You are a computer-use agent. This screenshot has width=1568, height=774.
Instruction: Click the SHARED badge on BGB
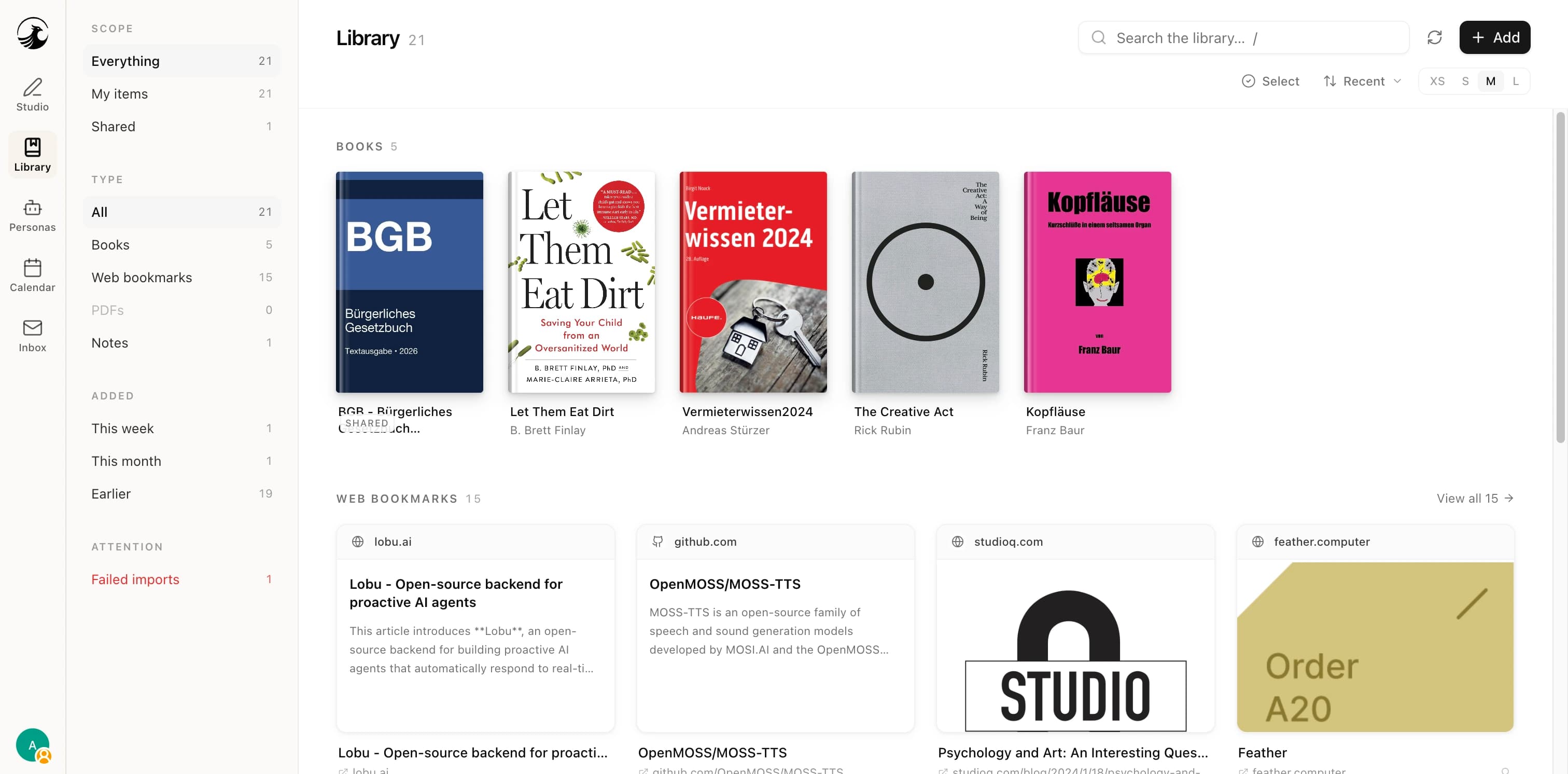tap(367, 423)
